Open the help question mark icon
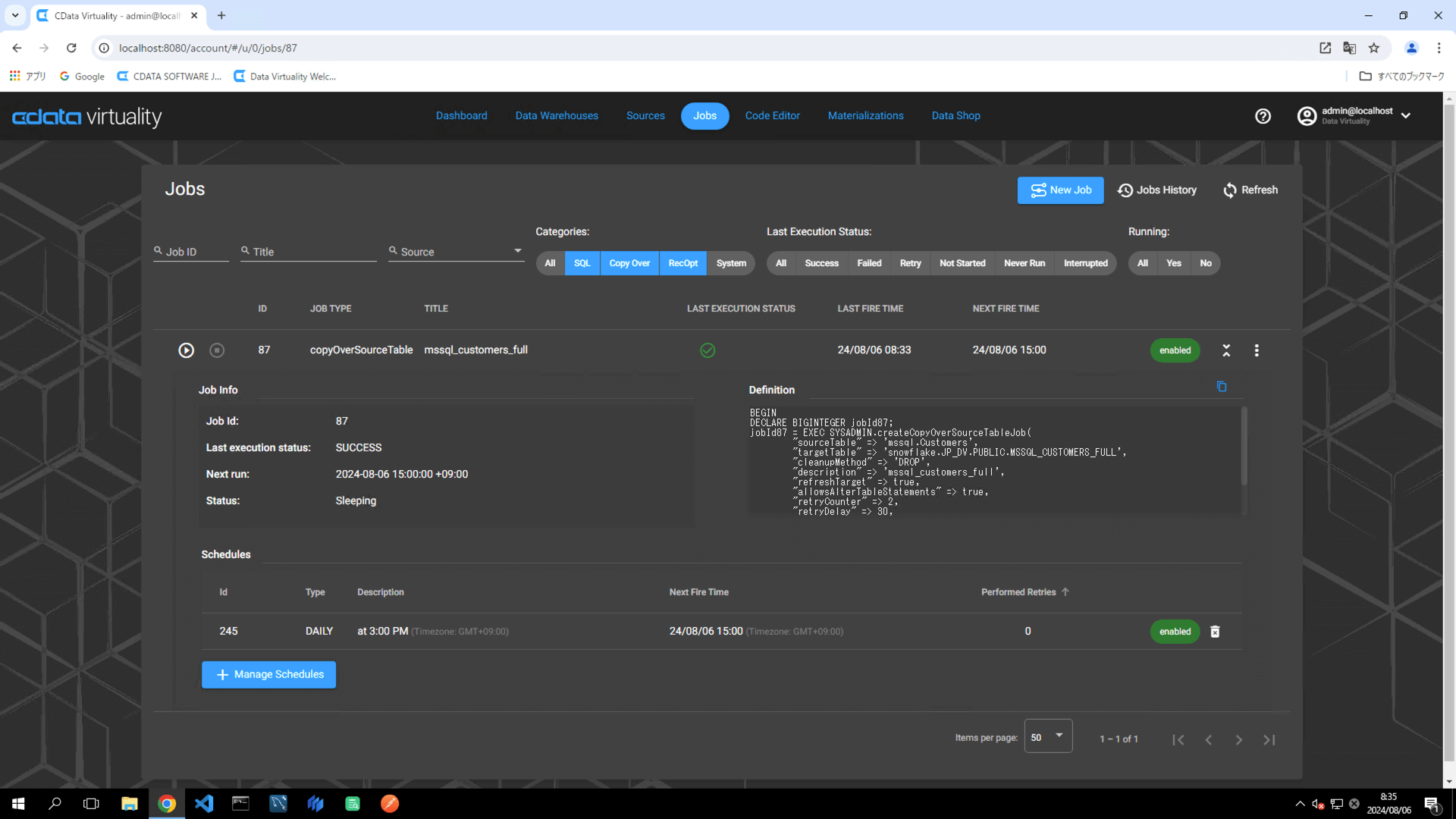The width and height of the screenshot is (1456, 819). [1263, 116]
